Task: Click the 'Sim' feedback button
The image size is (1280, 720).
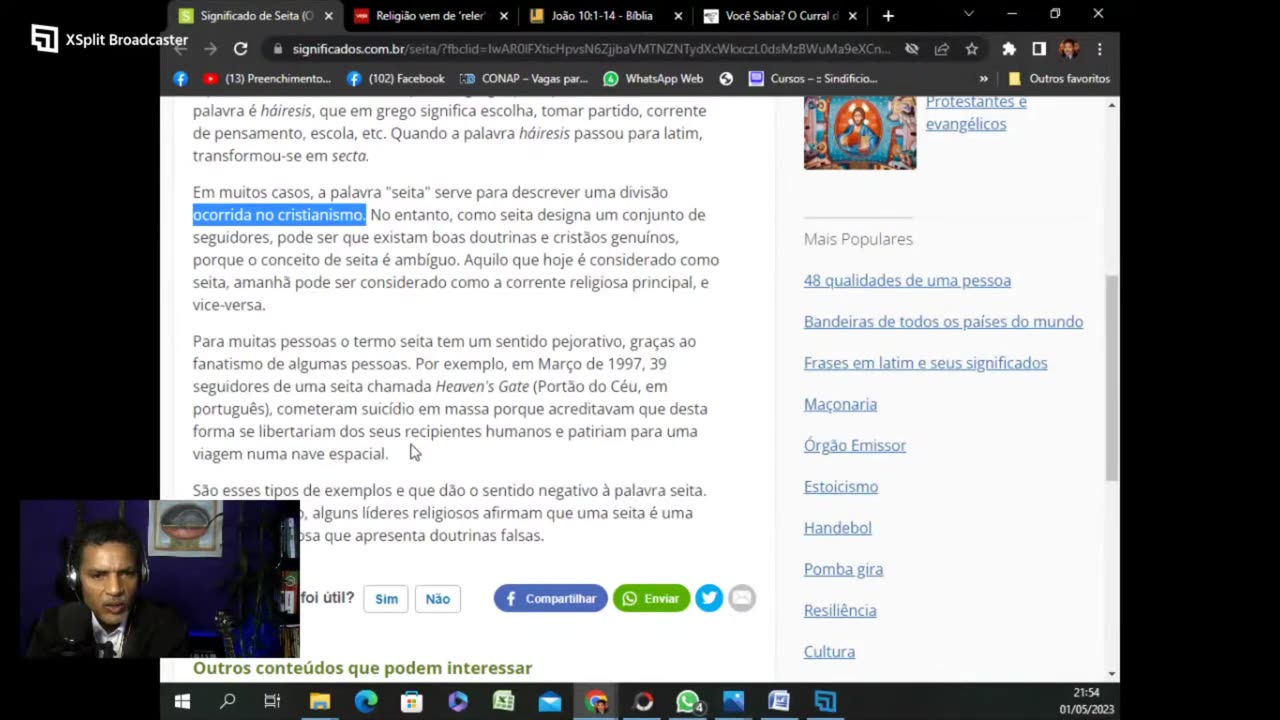Action: [386, 598]
